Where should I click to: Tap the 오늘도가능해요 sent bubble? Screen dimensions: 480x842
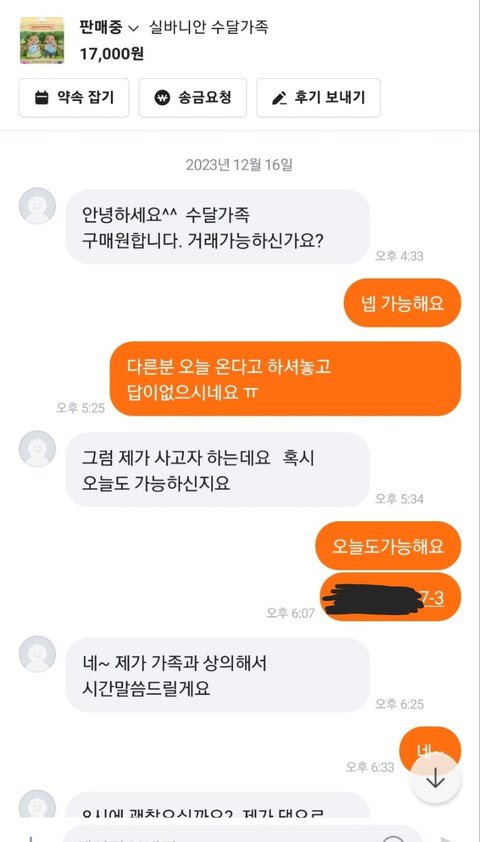click(388, 546)
